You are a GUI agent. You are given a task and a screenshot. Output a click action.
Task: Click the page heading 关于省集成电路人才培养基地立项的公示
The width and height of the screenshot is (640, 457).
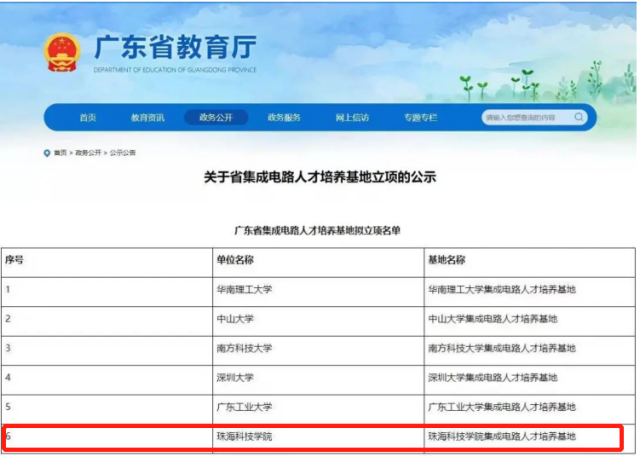(320, 177)
